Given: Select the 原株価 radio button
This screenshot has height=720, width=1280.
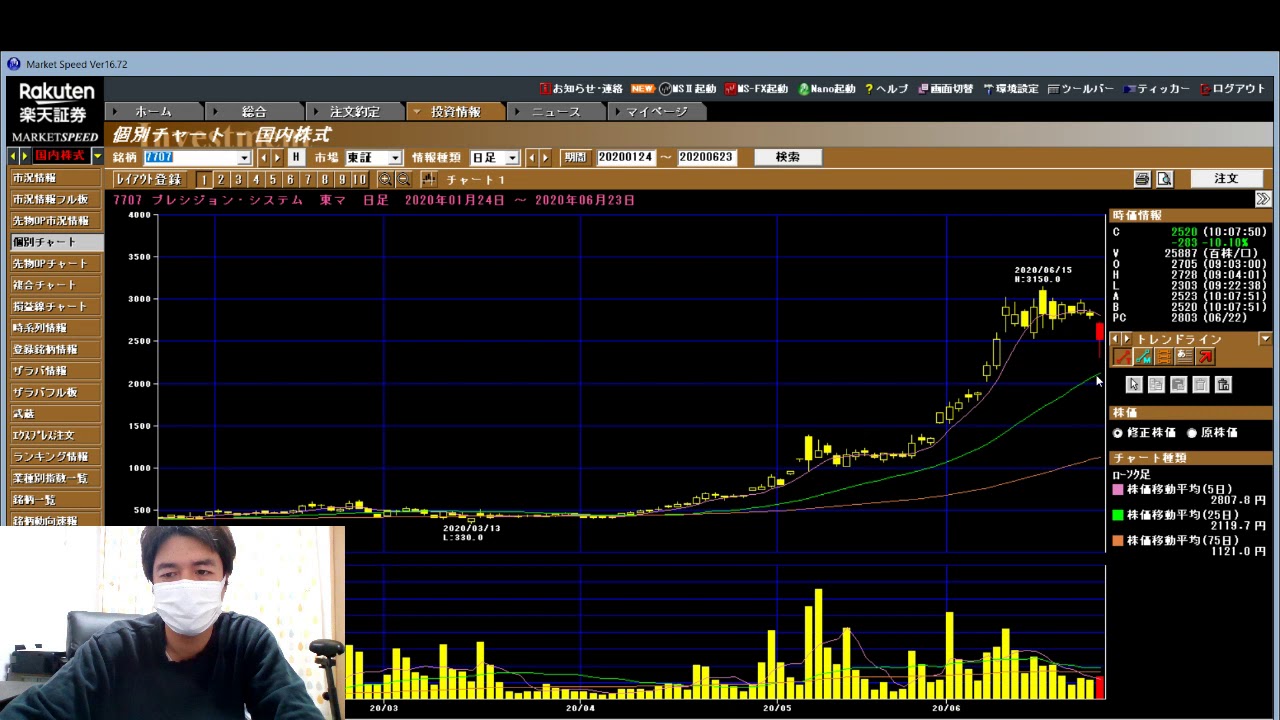Looking at the screenshot, I should (x=1192, y=433).
